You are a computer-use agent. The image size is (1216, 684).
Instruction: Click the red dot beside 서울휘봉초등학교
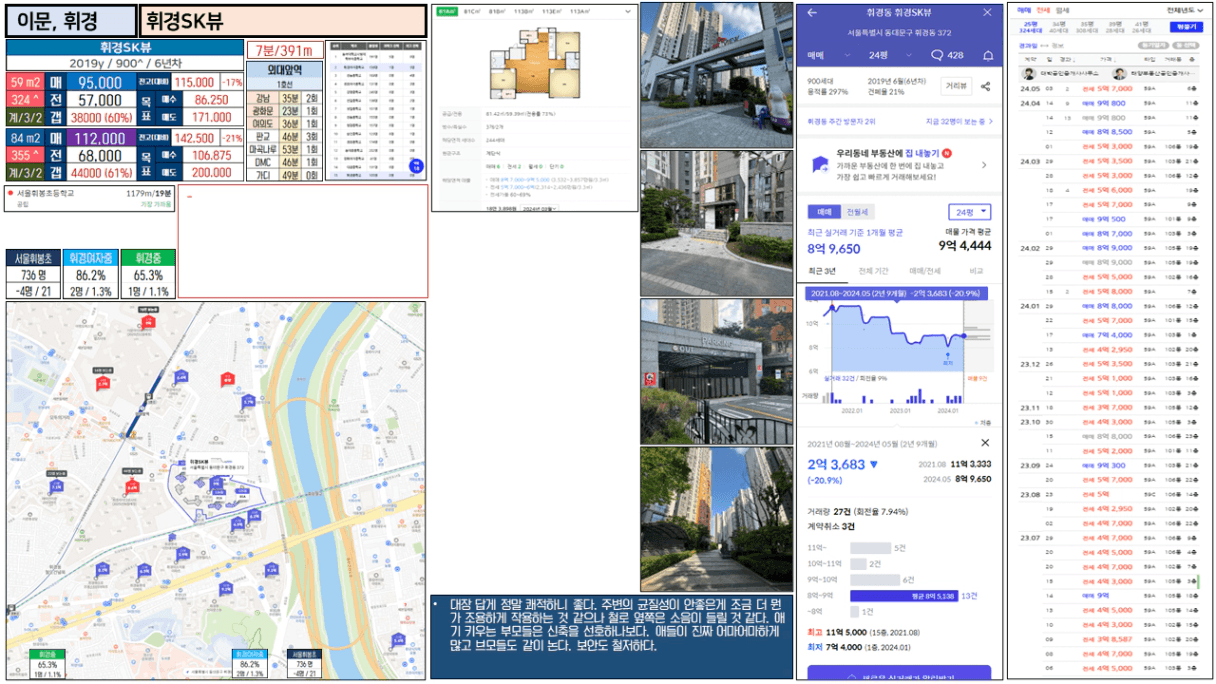point(10,193)
